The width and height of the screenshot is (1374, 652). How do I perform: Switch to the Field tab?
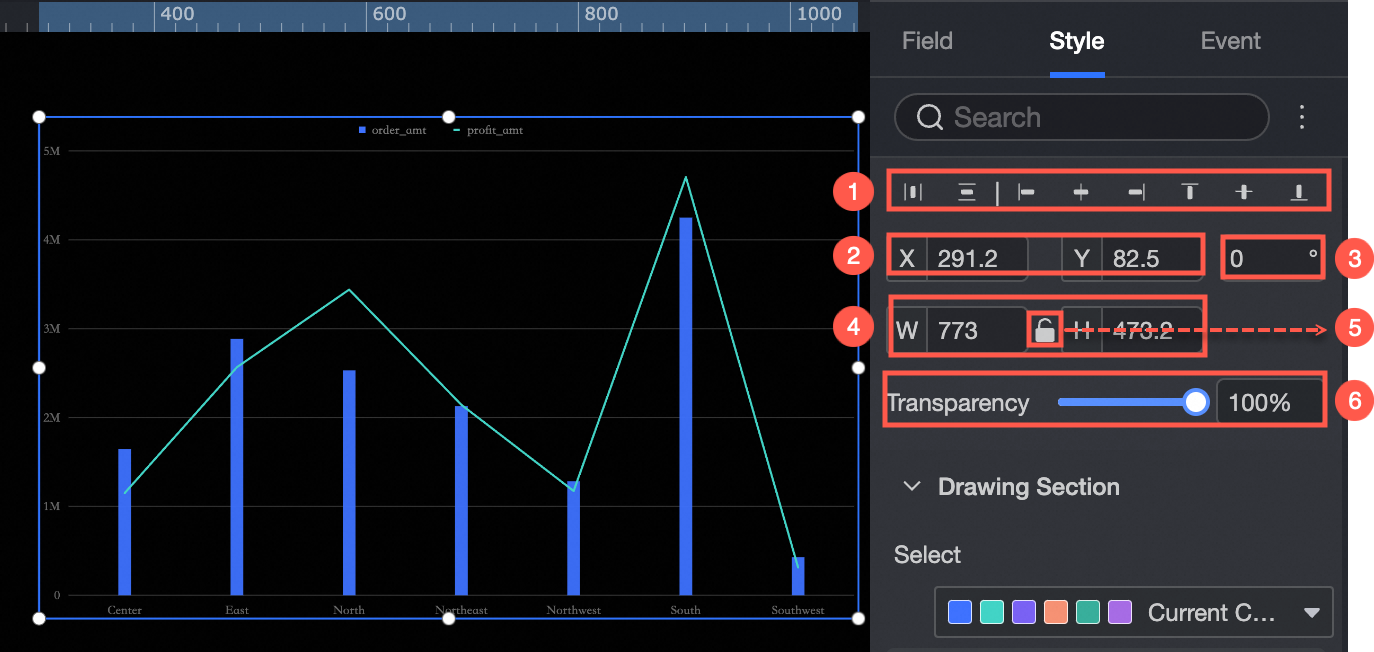(927, 41)
